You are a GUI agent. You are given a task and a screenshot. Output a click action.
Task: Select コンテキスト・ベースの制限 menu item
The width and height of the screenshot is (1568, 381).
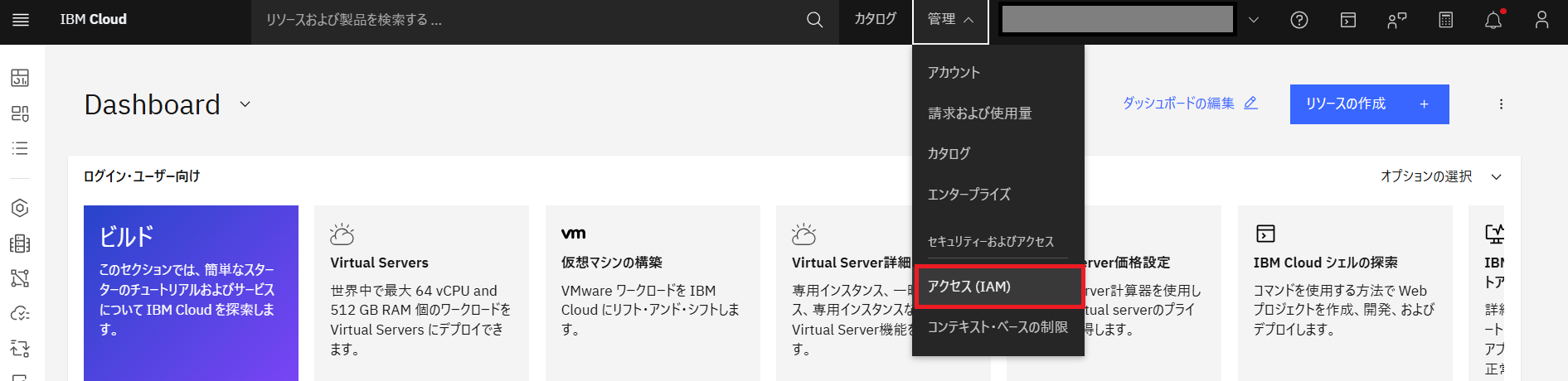[x=998, y=327]
